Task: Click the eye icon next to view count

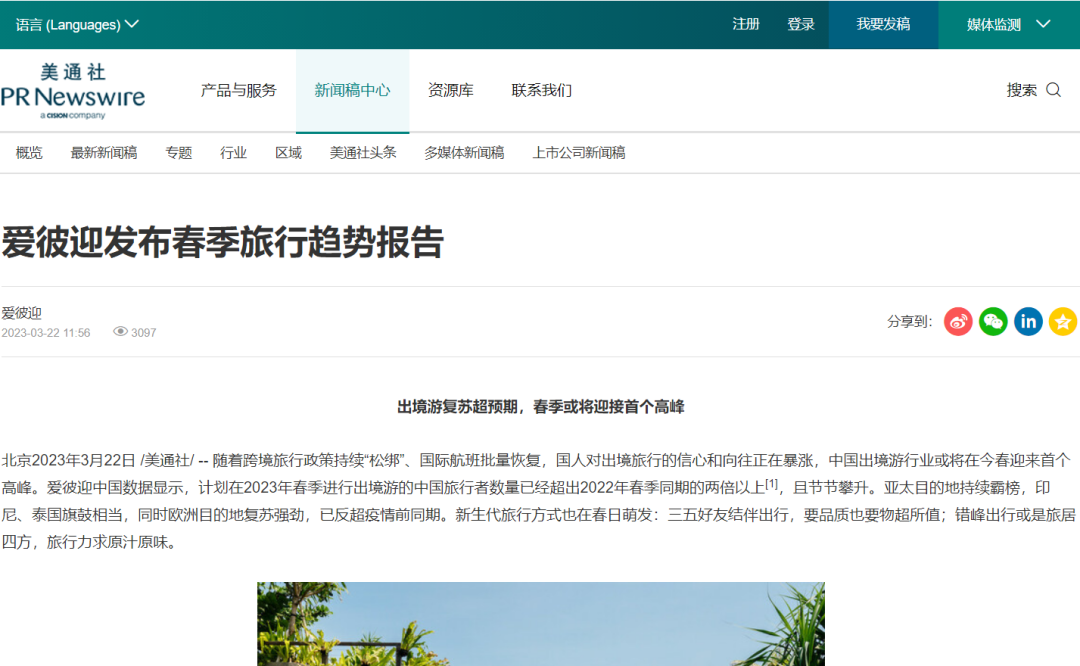Action: pos(119,331)
